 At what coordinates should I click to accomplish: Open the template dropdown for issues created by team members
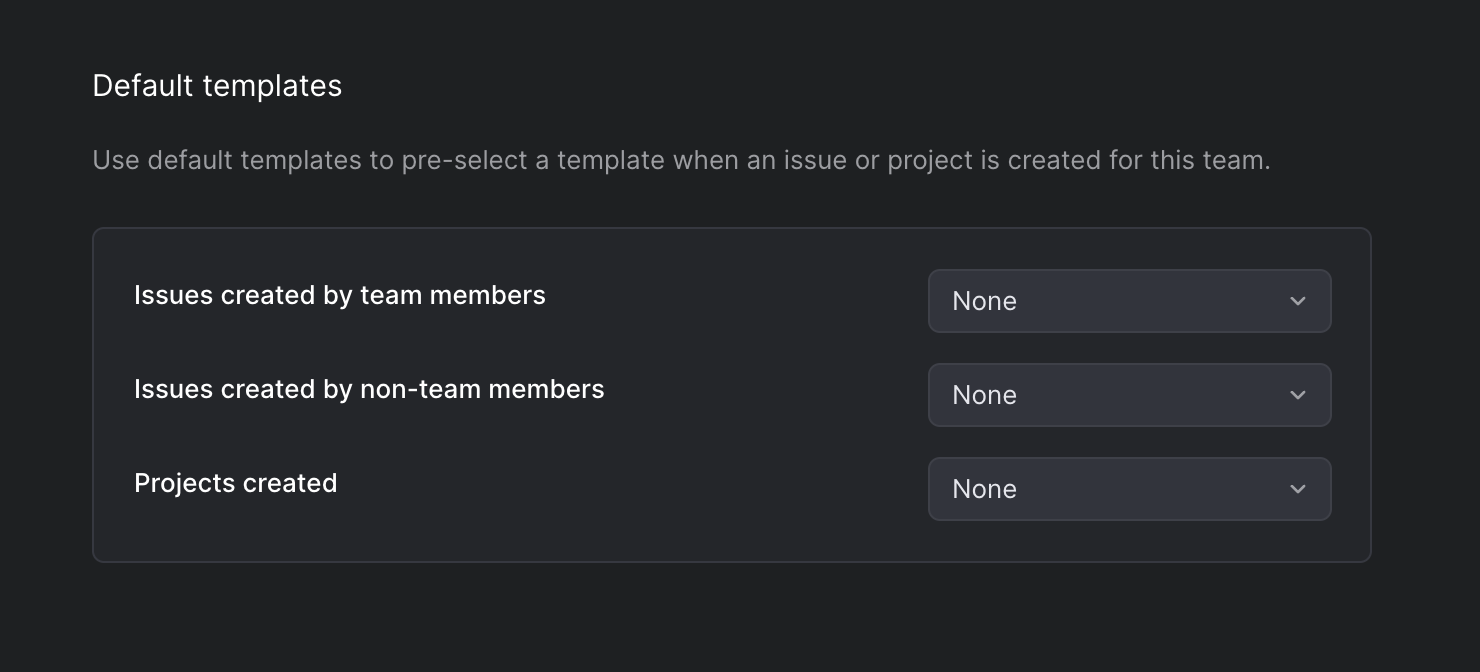pyautogui.click(x=1128, y=301)
